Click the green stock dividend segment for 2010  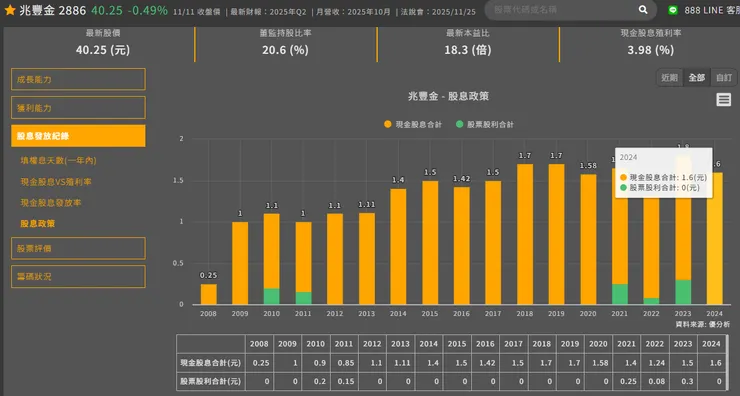pyautogui.click(x=271, y=296)
